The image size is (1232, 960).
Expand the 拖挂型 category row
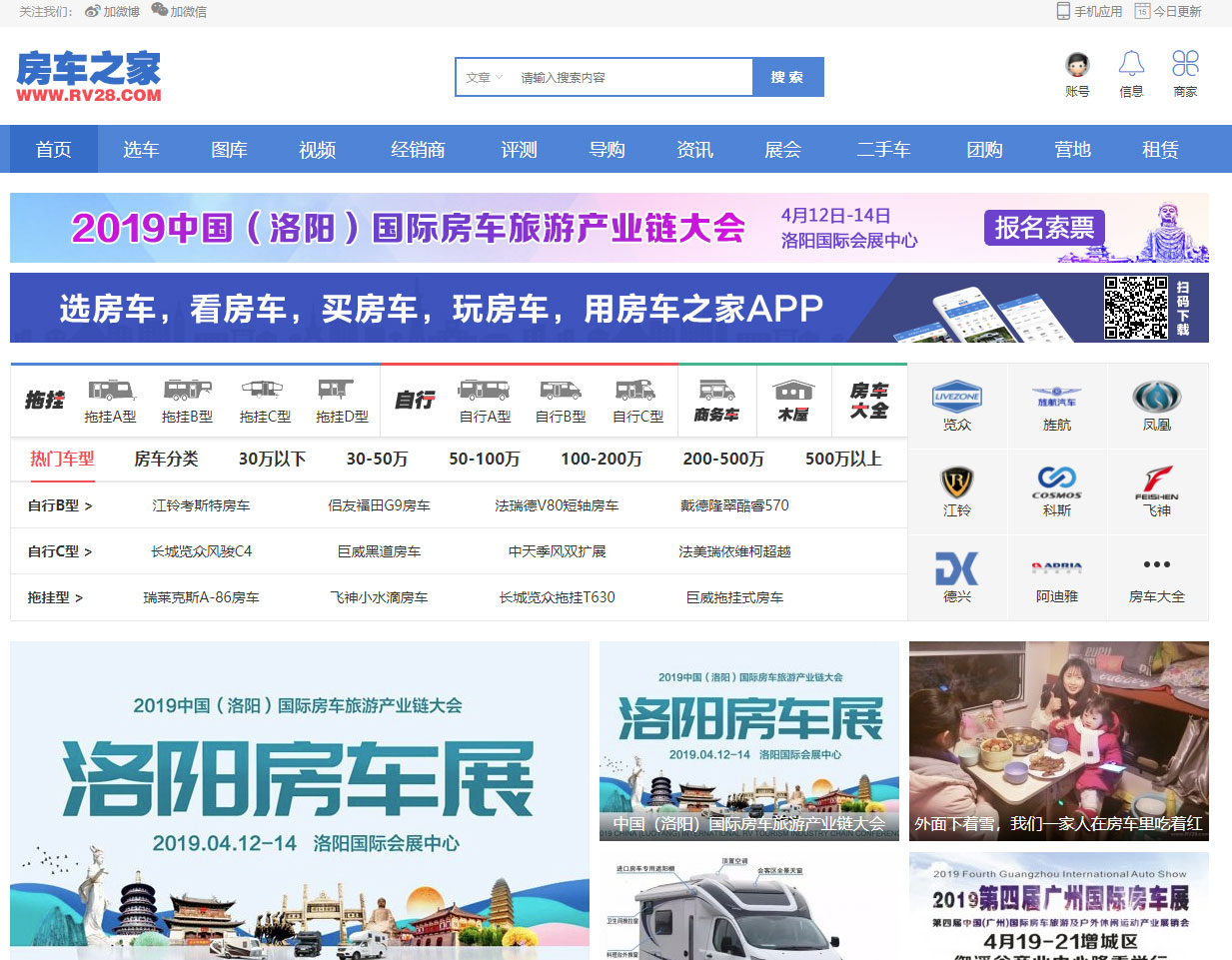click(55, 597)
